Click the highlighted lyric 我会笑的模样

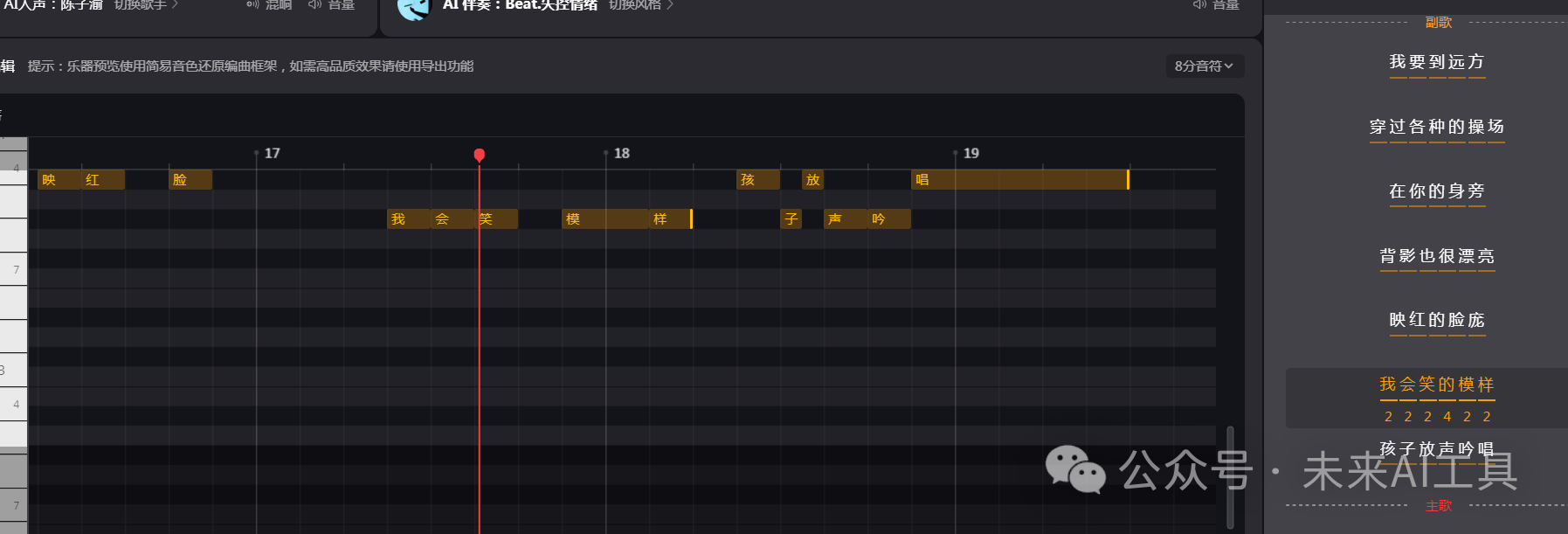[x=1437, y=385]
